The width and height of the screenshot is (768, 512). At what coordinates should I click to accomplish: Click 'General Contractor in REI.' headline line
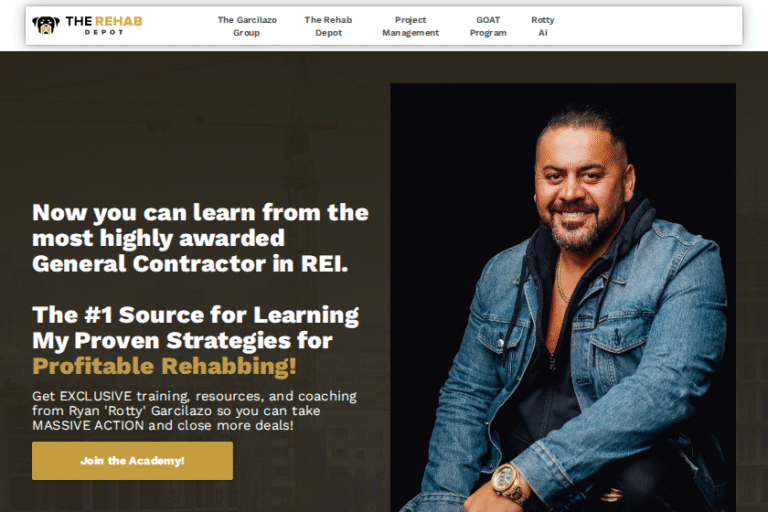tap(190, 264)
